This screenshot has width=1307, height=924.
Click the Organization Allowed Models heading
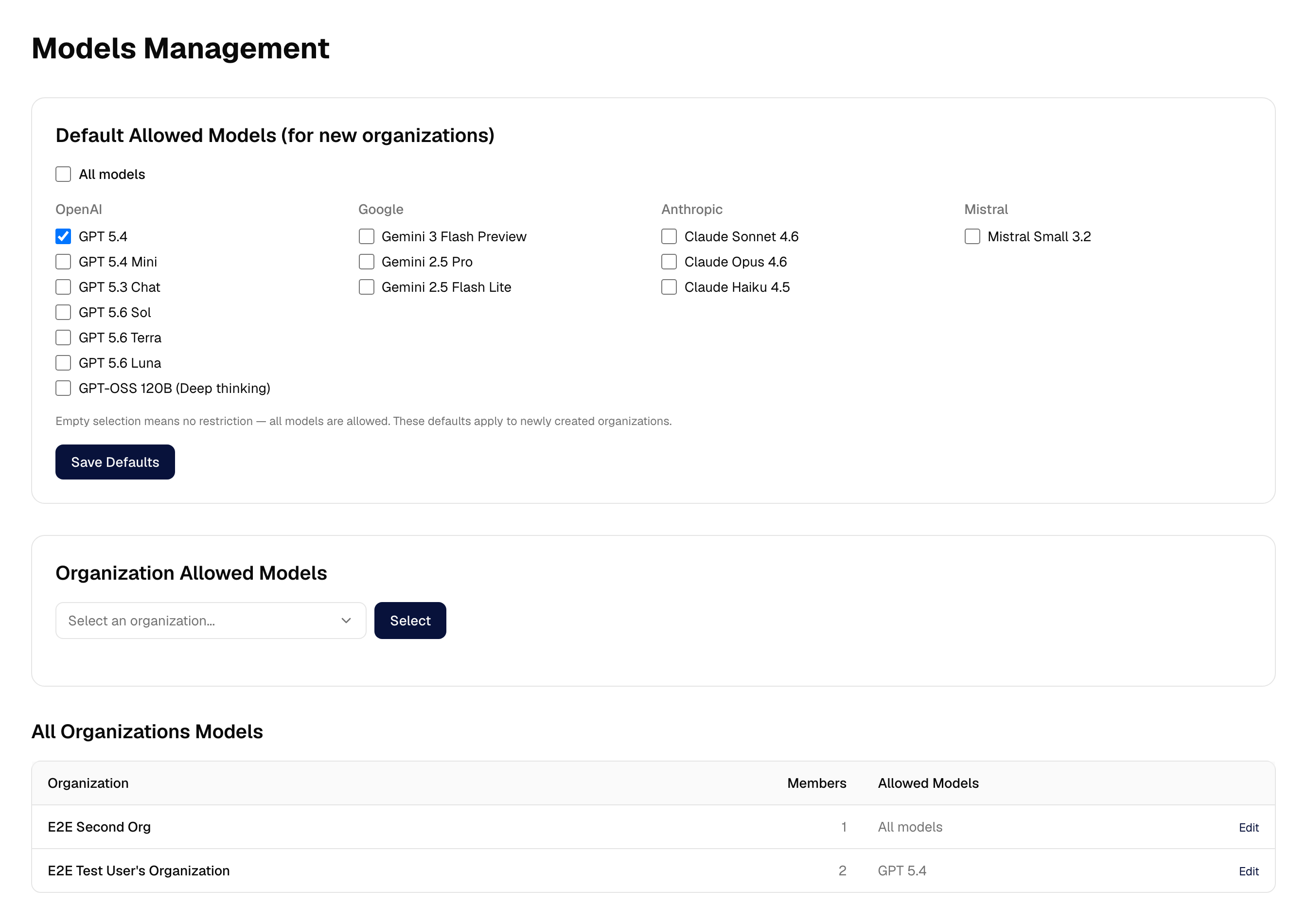click(x=191, y=573)
